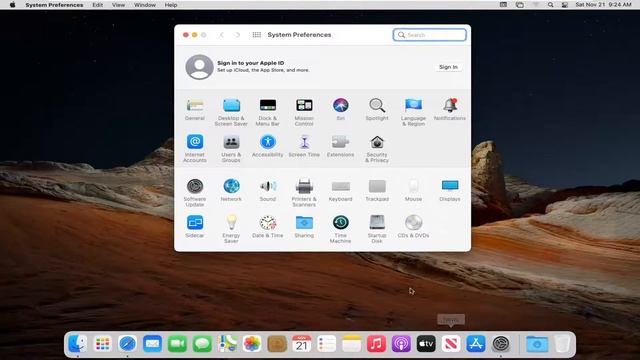Open Keyboard preferences
Viewport: 640px width, 360px height.
(340, 190)
